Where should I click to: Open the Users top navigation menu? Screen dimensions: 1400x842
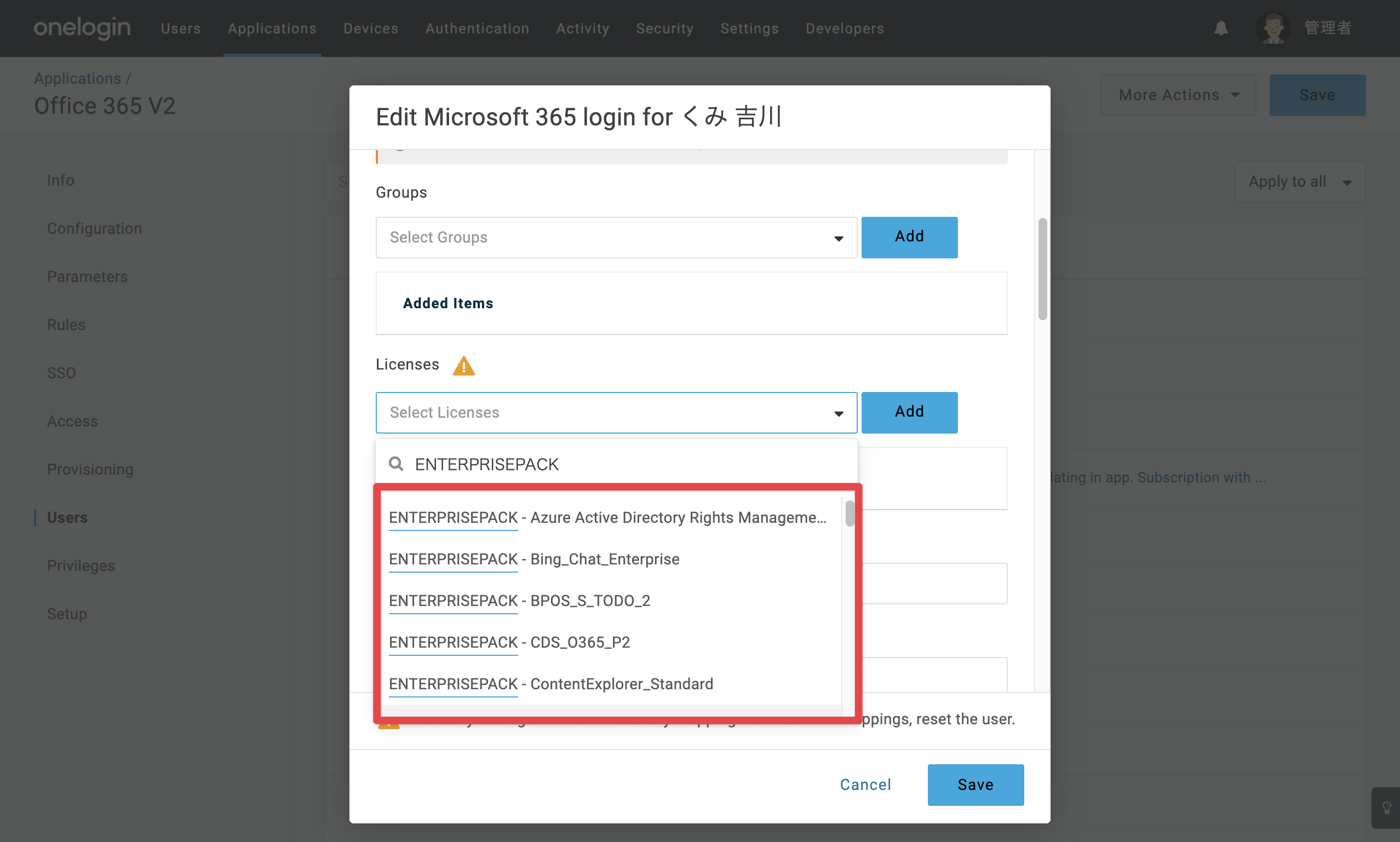[x=180, y=28]
